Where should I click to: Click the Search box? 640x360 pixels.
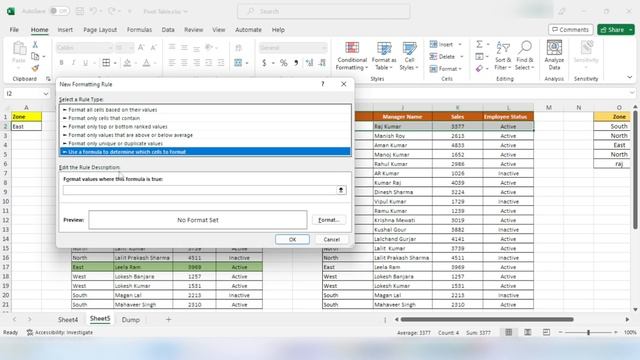(324, 11)
